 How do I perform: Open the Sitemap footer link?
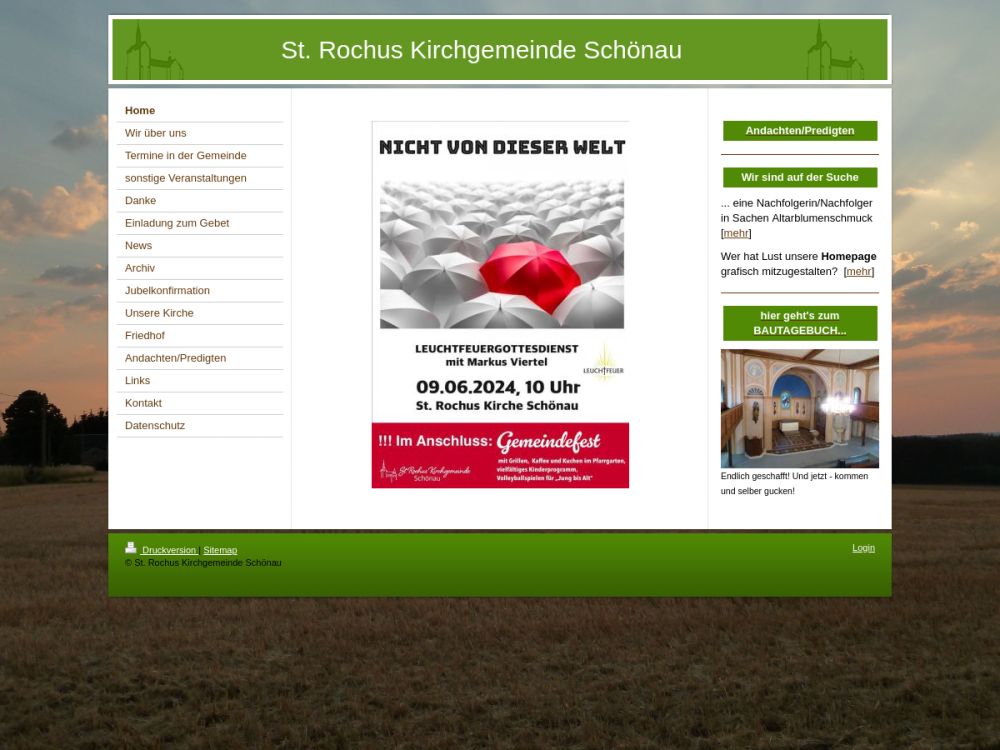coord(220,550)
